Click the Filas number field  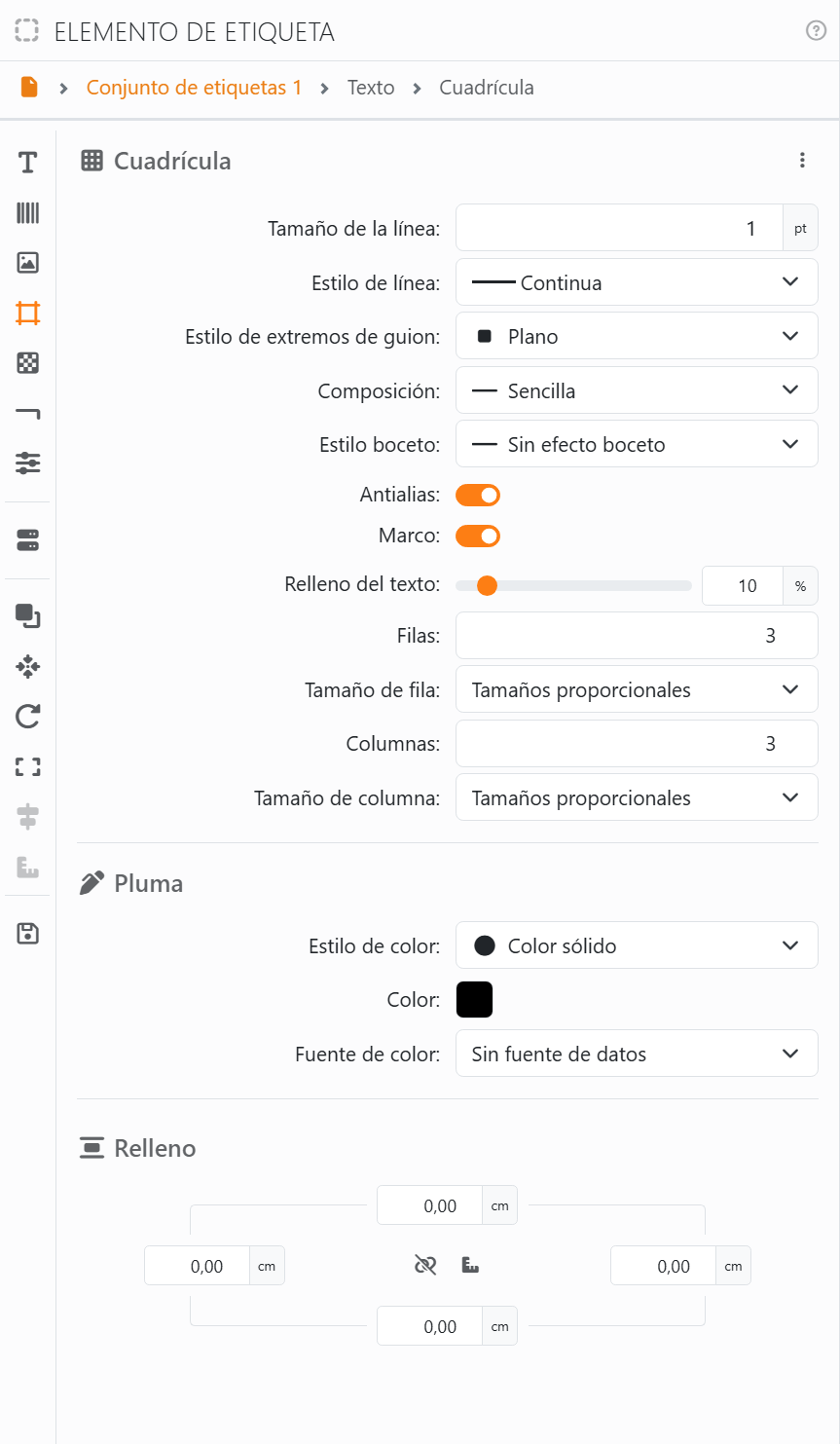click(637, 636)
